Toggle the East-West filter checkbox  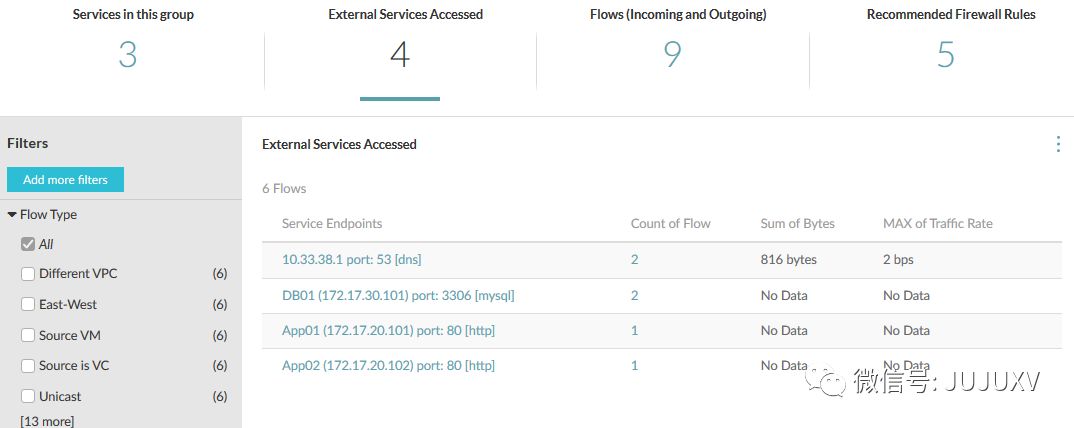point(28,305)
